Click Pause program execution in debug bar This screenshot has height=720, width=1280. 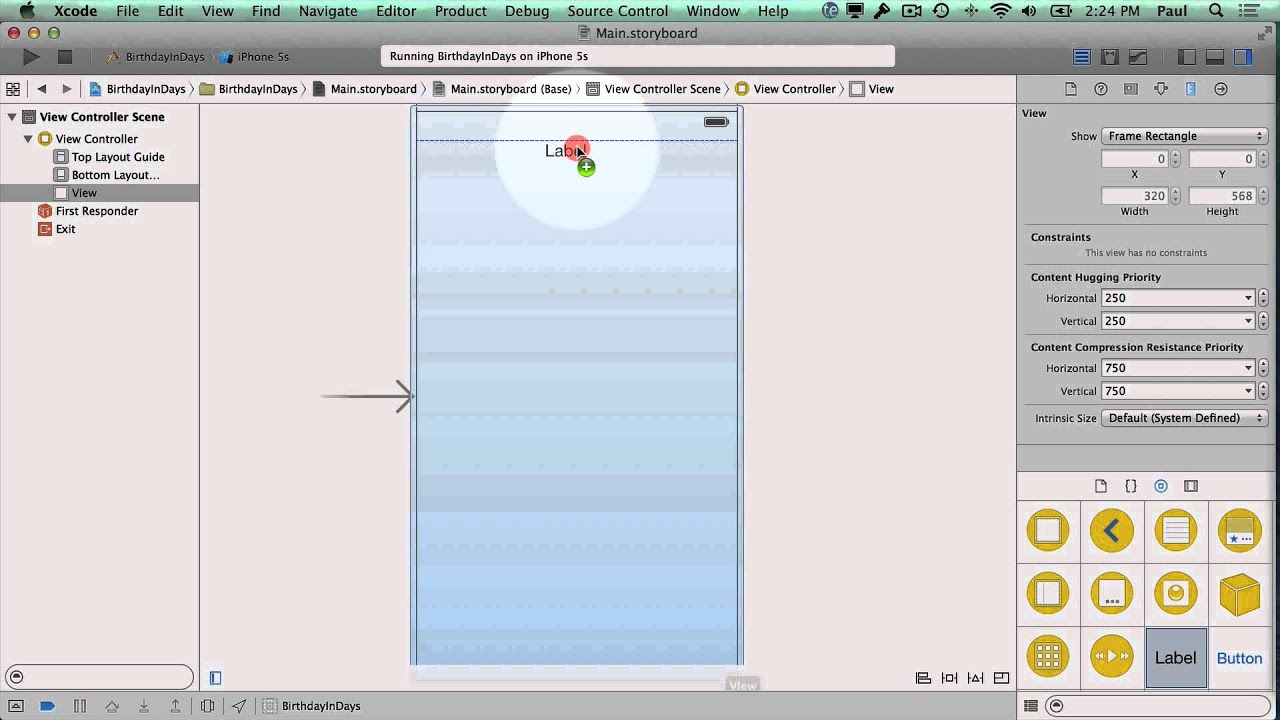[80, 706]
